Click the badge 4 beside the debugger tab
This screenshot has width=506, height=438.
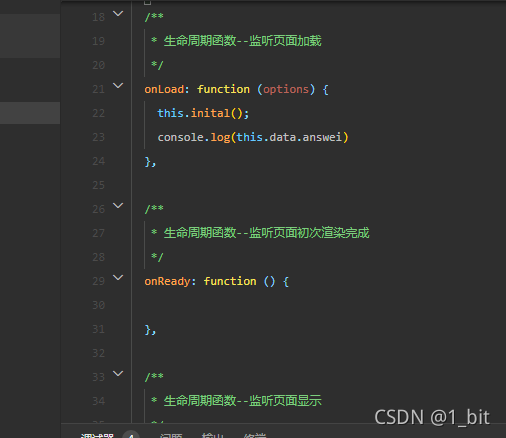[x=131, y=435]
